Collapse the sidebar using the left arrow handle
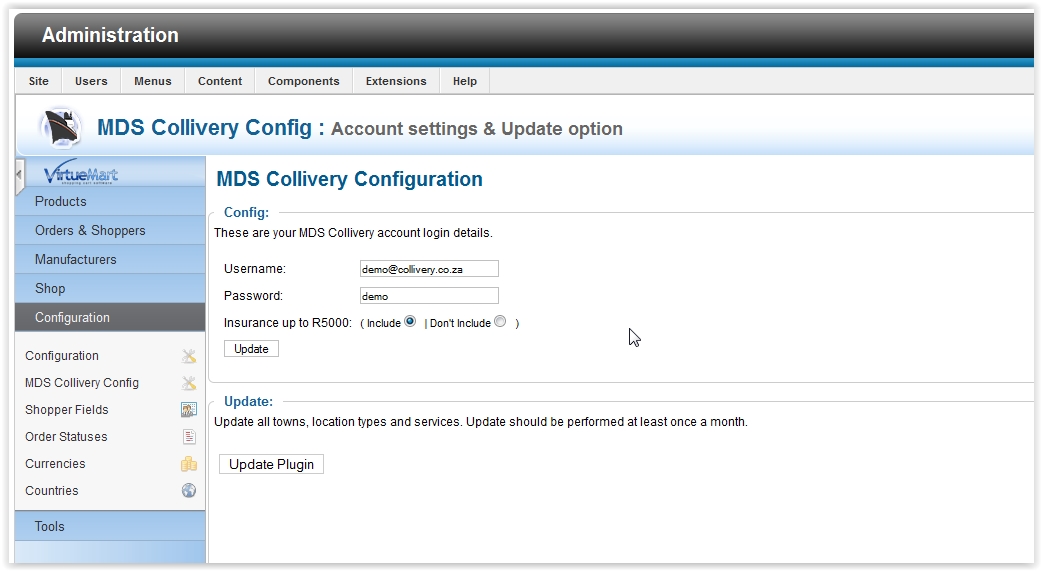The height and width of the screenshot is (571, 1042). (x=19, y=175)
